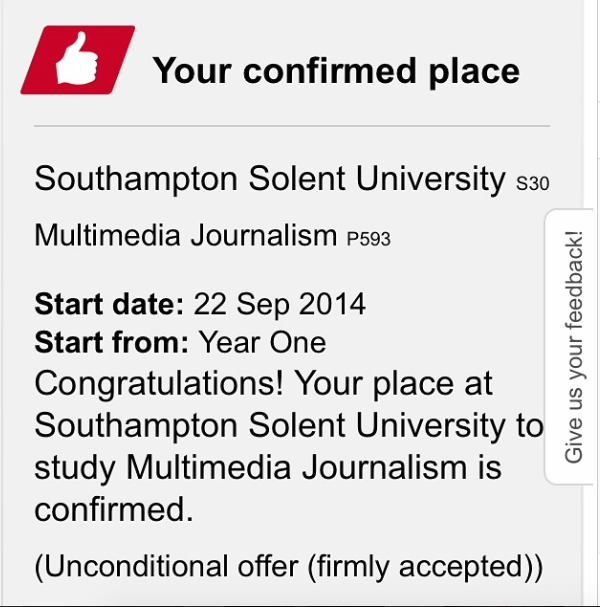Select the Southampton Solent University title line
Image resolution: width=600 pixels, height=607 pixels.
tap(270, 180)
